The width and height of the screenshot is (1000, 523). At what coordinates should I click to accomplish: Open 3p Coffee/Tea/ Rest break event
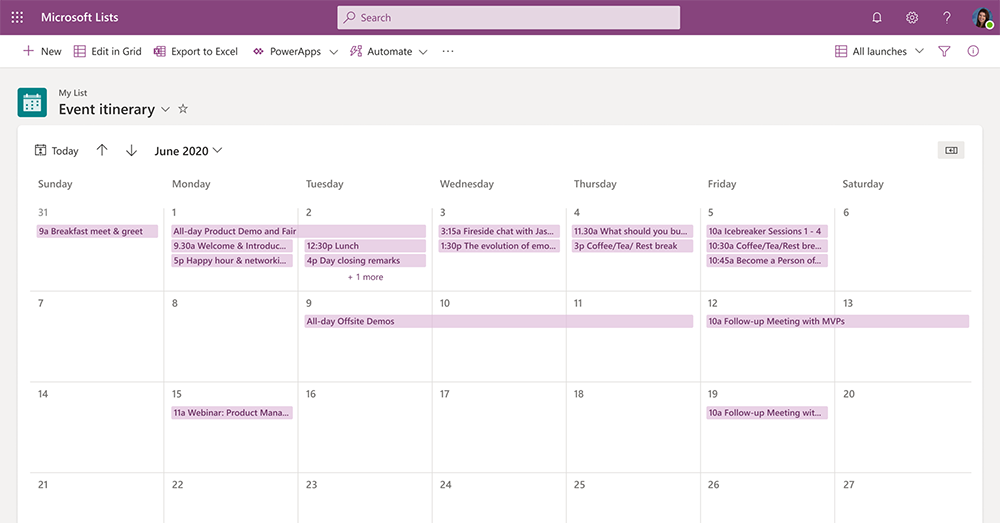pos(633,246)
